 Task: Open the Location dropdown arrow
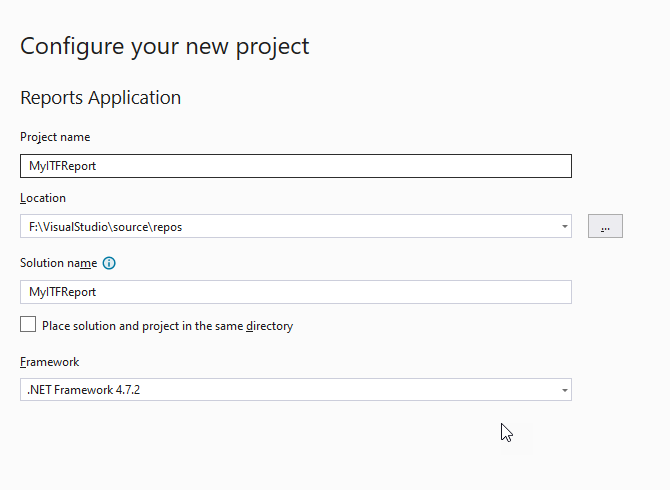[564, 226]
